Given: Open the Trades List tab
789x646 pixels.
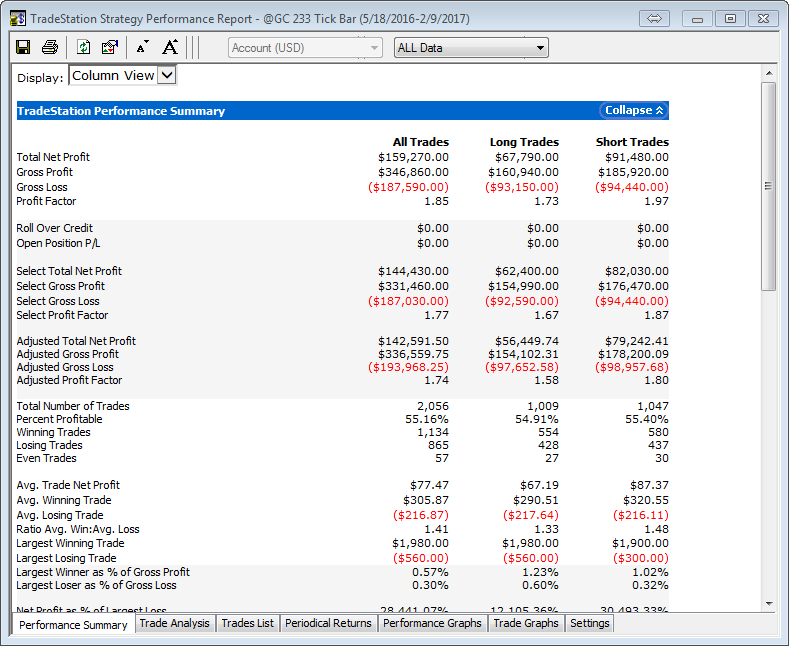Looking at the screenshot, I should coord(247,623).
